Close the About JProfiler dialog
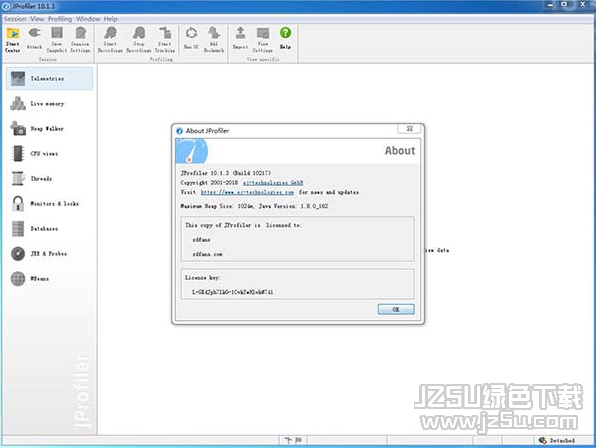Viewport: 596px width, 448px height. (x=409, y=129)
